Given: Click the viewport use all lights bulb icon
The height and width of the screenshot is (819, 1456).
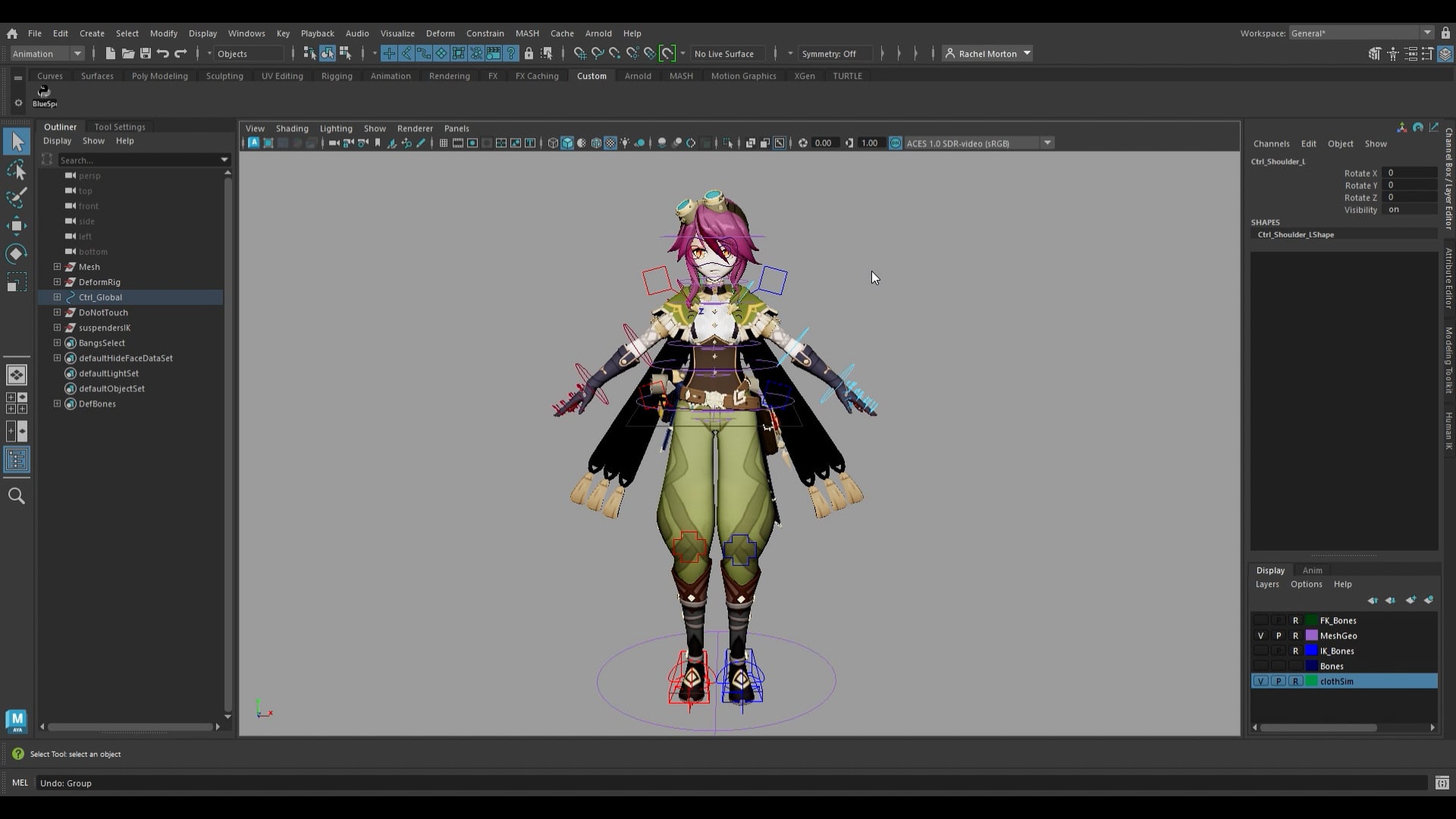Looking at the screenshot, I should [626, 143].
